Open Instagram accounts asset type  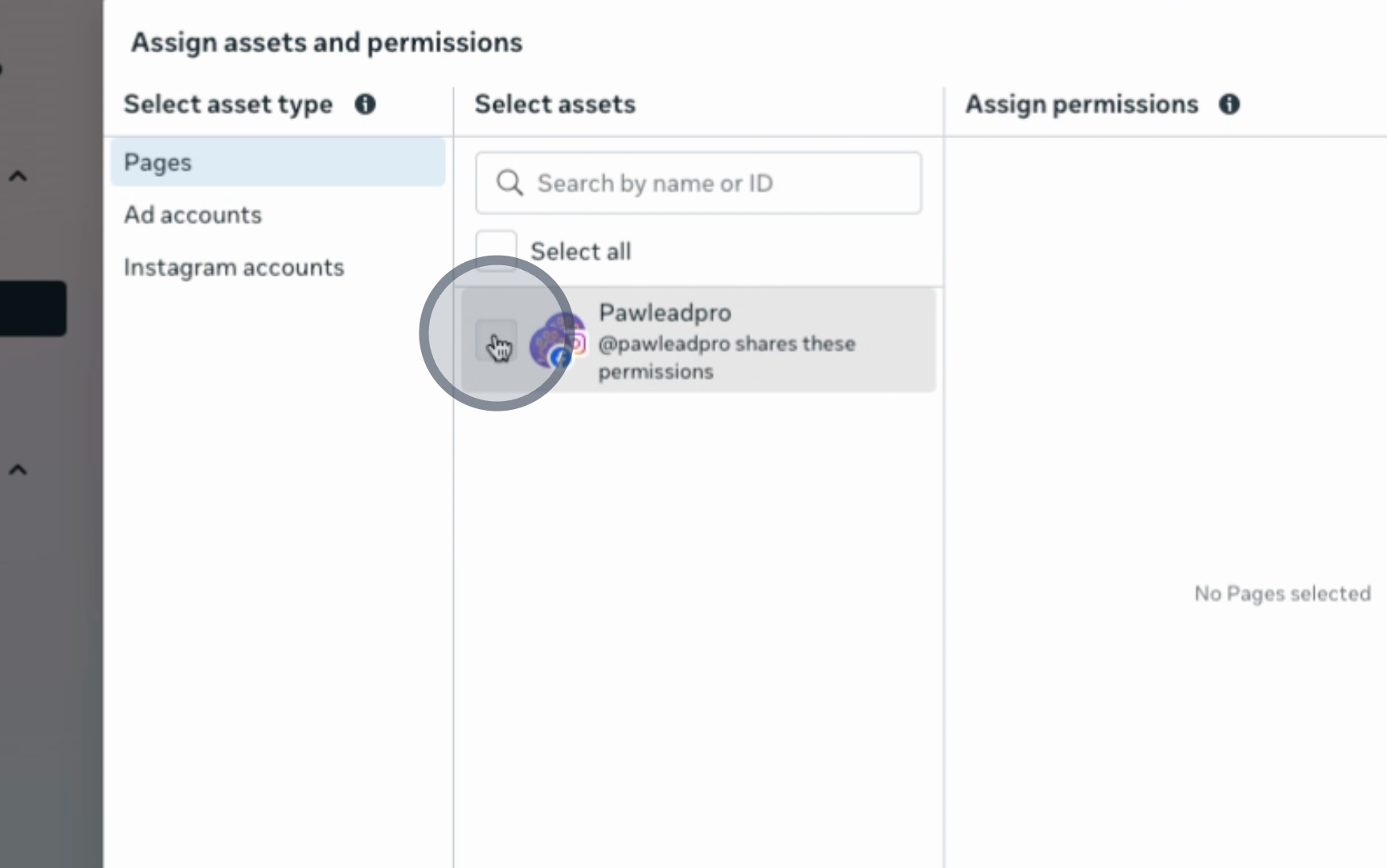(x=234, y=267)
